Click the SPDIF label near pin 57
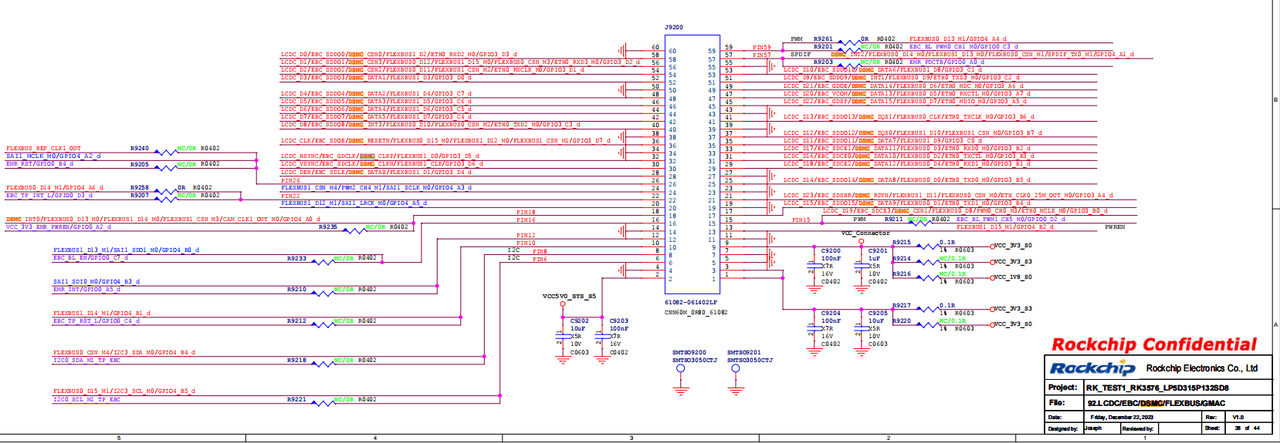This screenshot has height=443, width=1280. click(x=800, y=54)
